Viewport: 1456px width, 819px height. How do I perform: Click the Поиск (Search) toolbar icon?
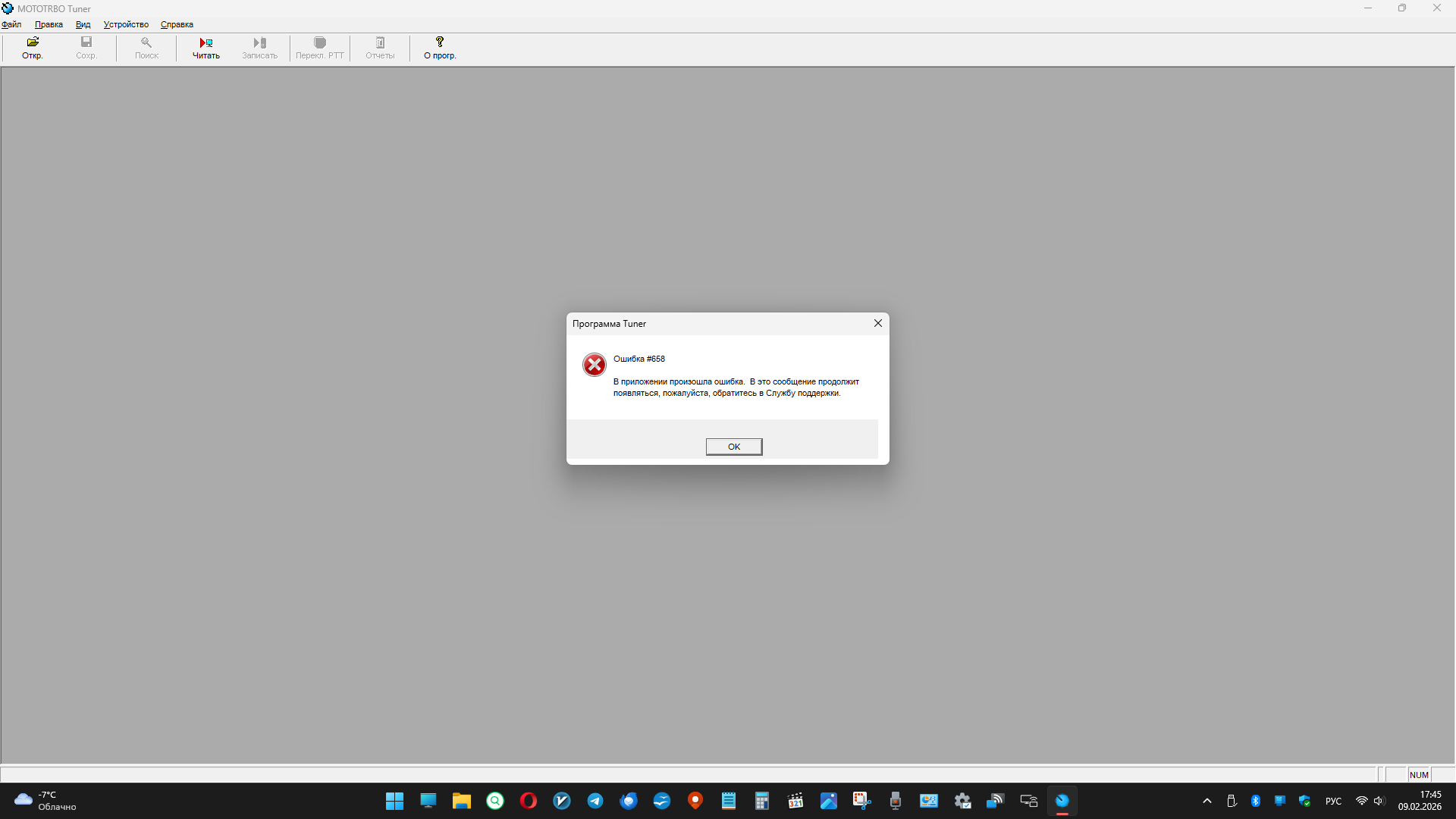tap(146, 48)
